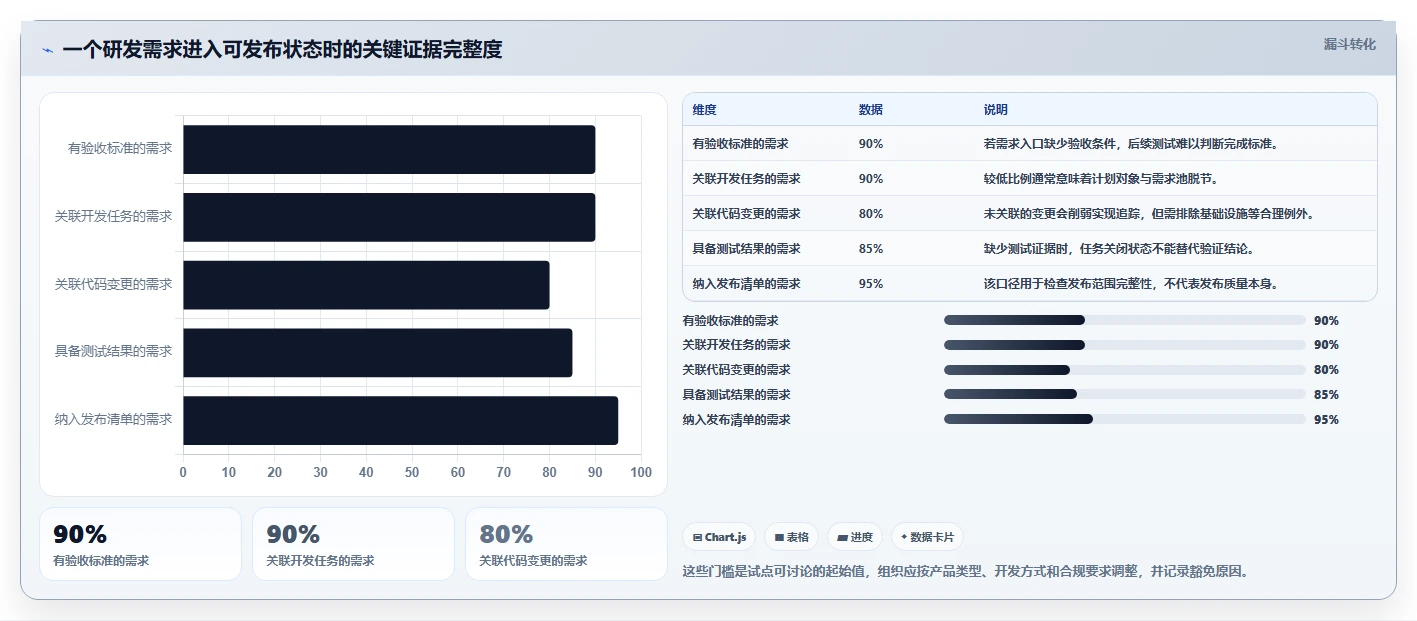Click the 漏斗转化 tag in the header
The height and width of the screenshot is (621, 1417).
point(1349,44)
